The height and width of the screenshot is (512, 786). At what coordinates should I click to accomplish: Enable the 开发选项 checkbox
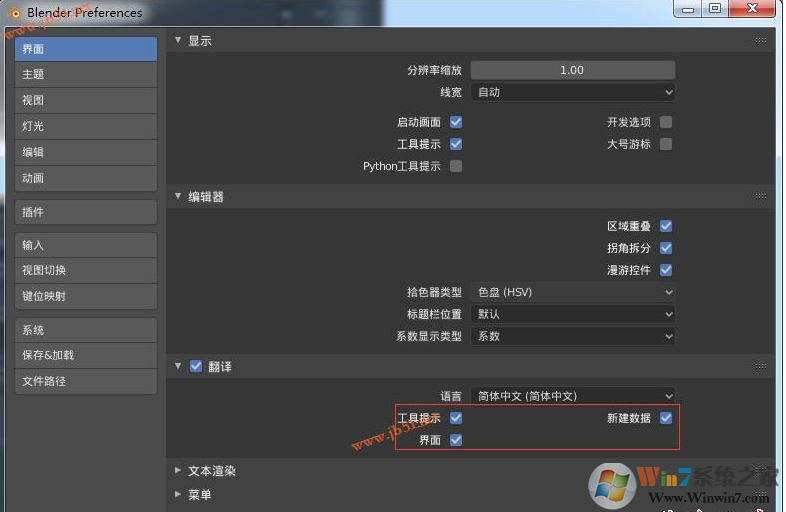coord(666,122)
